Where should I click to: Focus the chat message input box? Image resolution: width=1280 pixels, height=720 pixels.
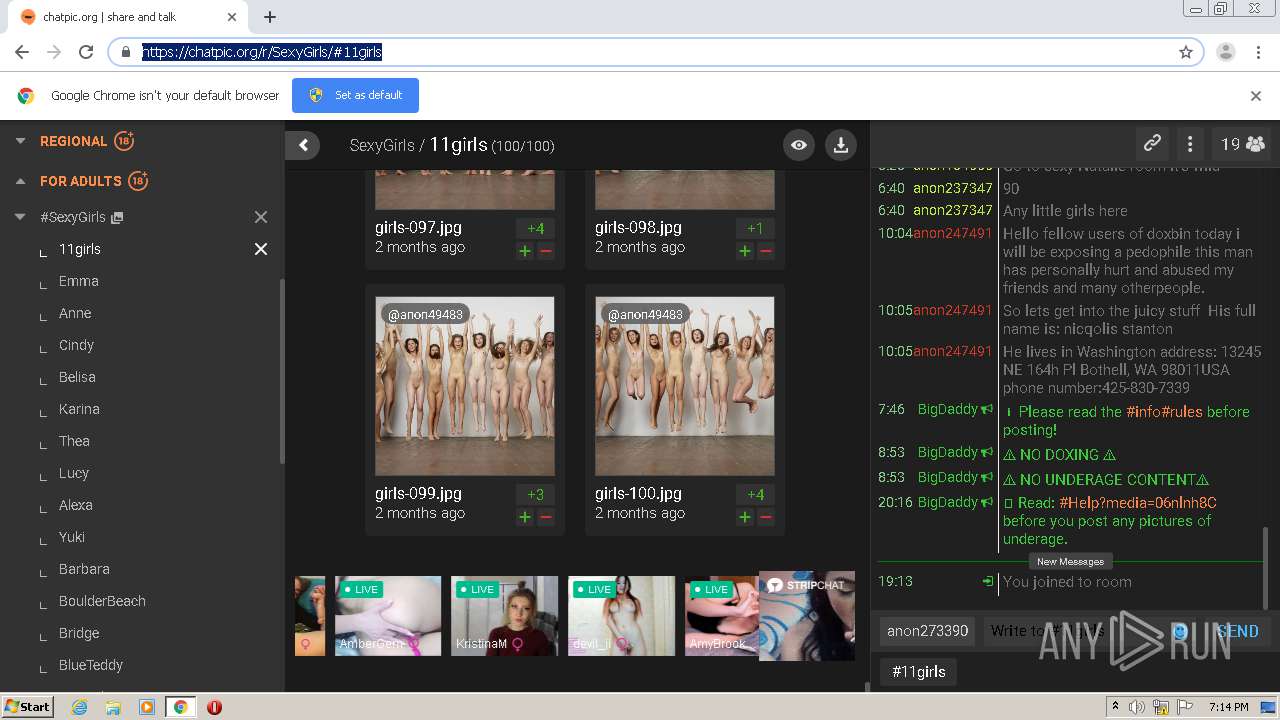point(1075,631)
